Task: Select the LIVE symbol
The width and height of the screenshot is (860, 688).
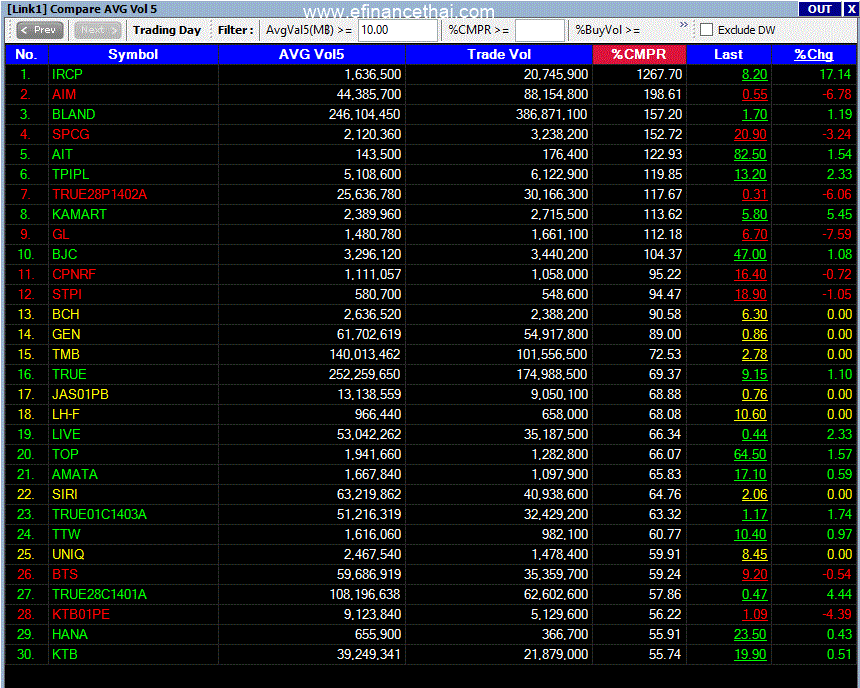Action: [x=66, y=435]
